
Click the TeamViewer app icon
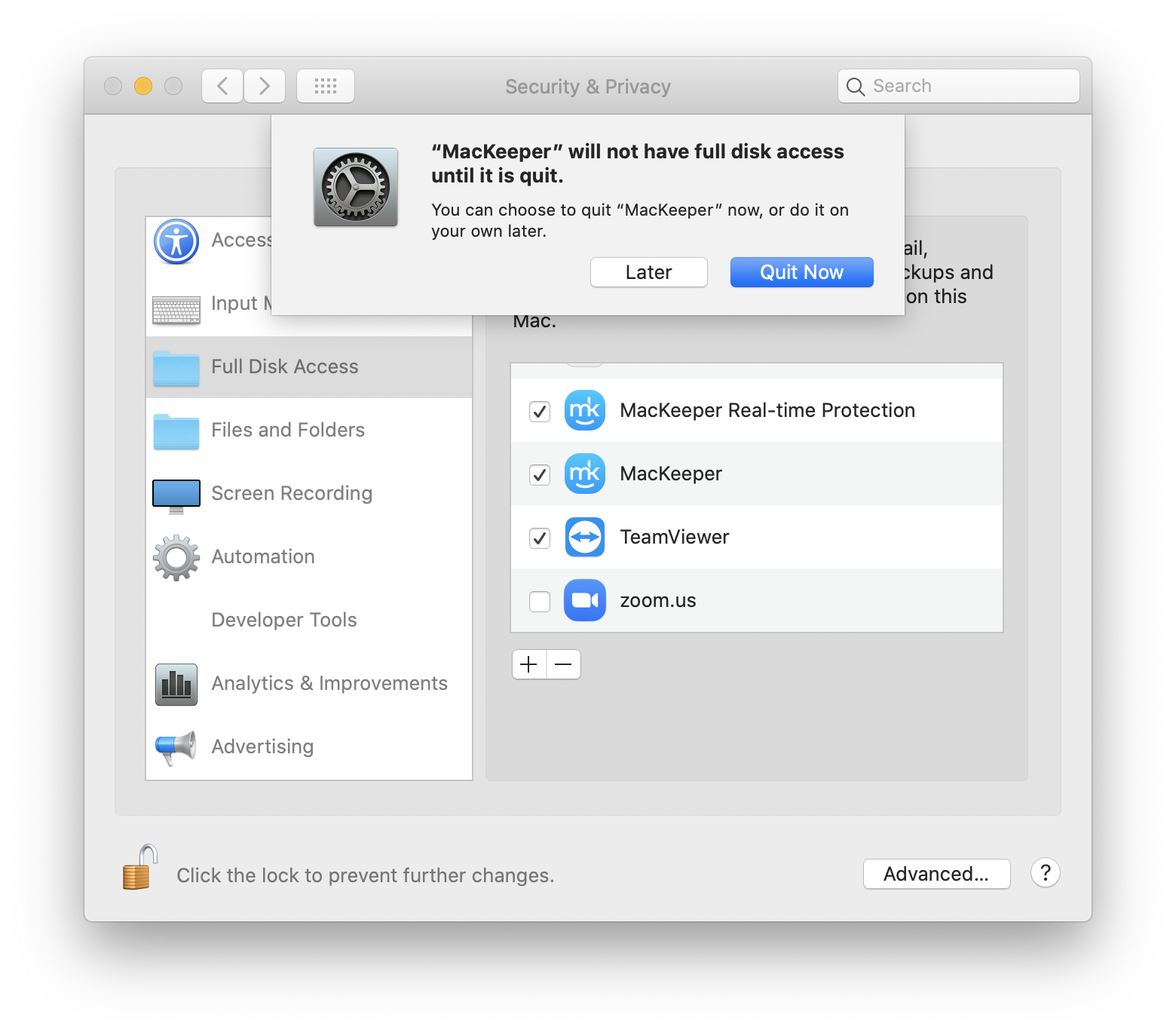click(585, 537)
